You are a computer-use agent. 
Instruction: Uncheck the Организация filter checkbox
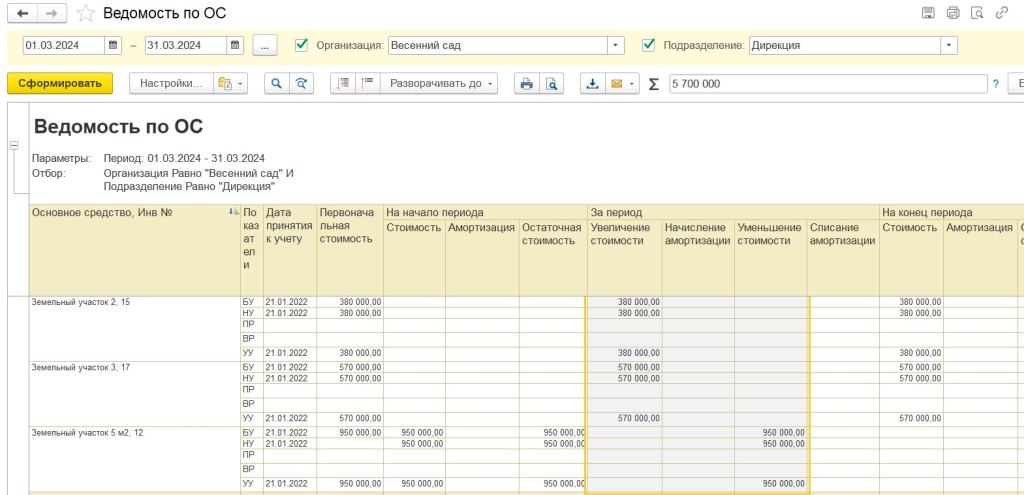tap(302, 45)
